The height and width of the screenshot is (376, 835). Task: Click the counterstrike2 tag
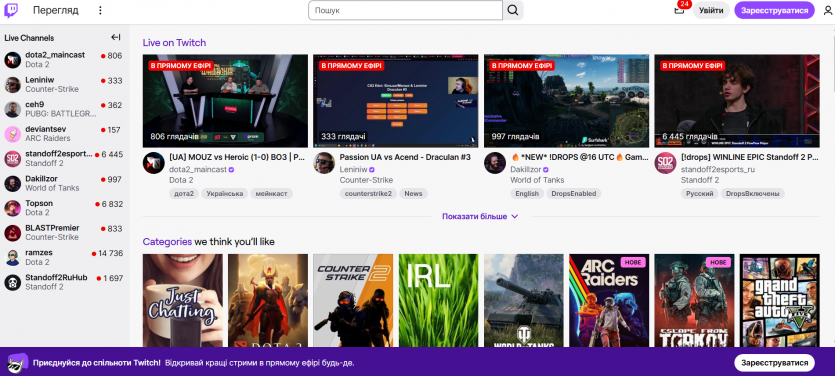point(368,194)
